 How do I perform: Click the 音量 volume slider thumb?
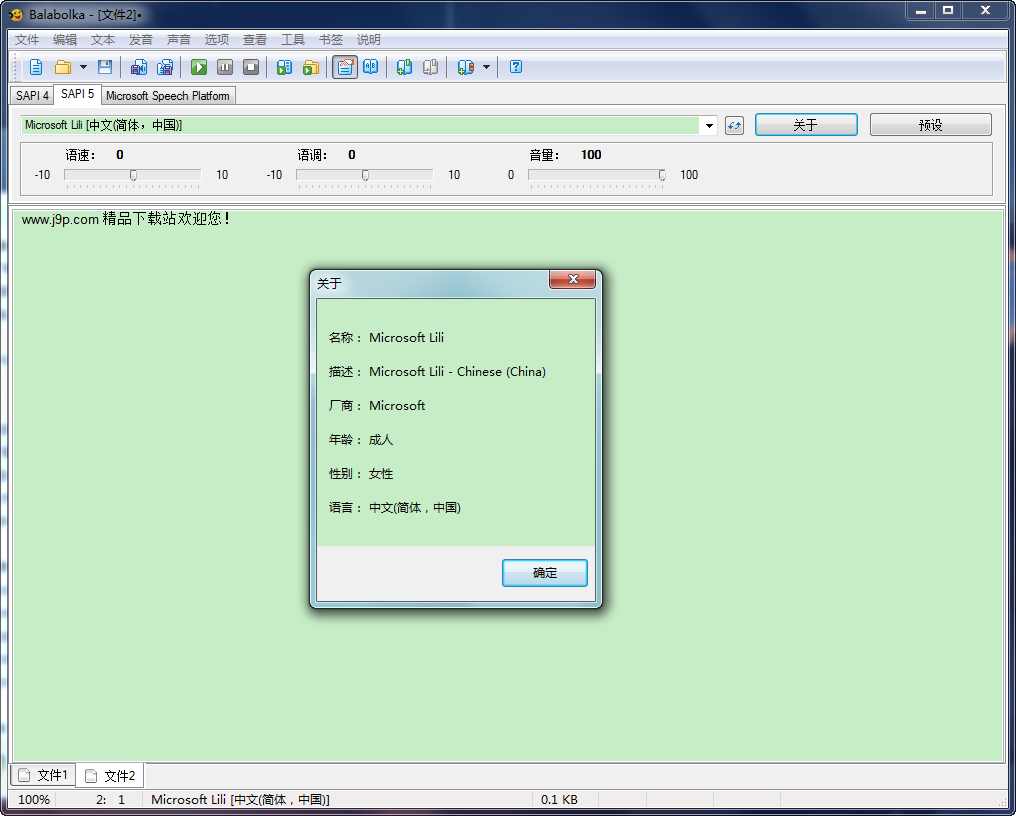[662, 175]
